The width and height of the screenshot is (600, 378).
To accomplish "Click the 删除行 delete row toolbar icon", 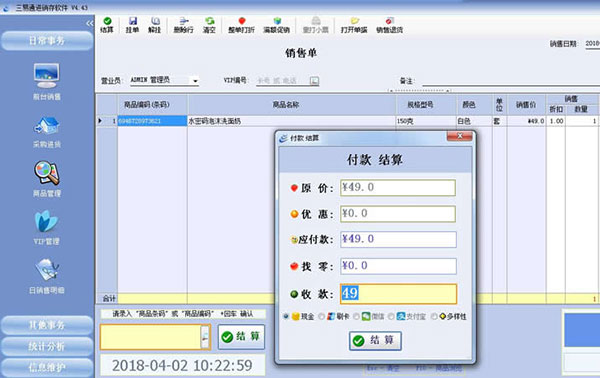I will 184,25.
